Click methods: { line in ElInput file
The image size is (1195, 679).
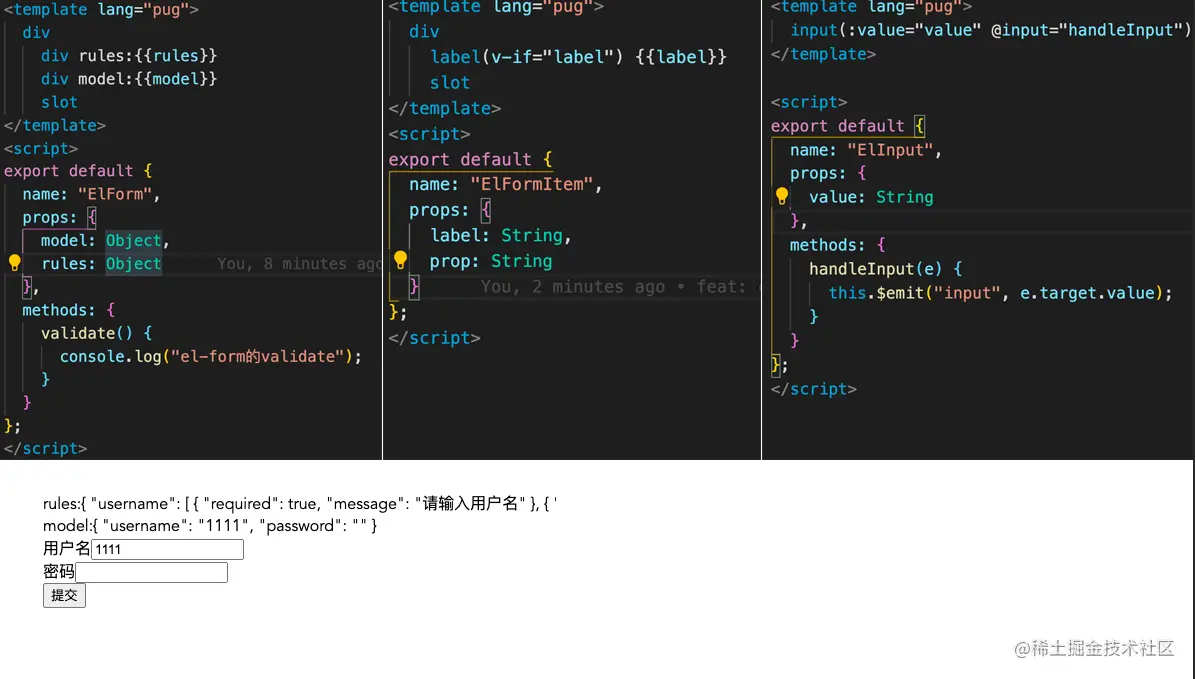(x=838, y=245)
